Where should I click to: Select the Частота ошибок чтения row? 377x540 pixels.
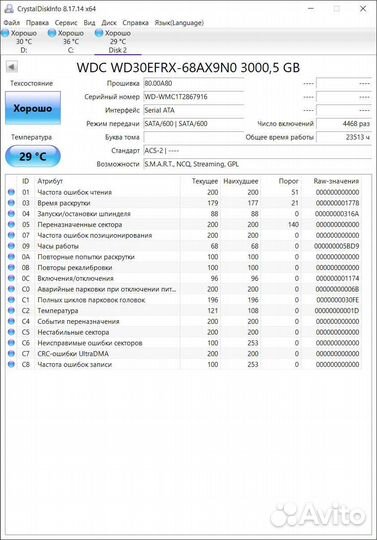click(184, 192)
